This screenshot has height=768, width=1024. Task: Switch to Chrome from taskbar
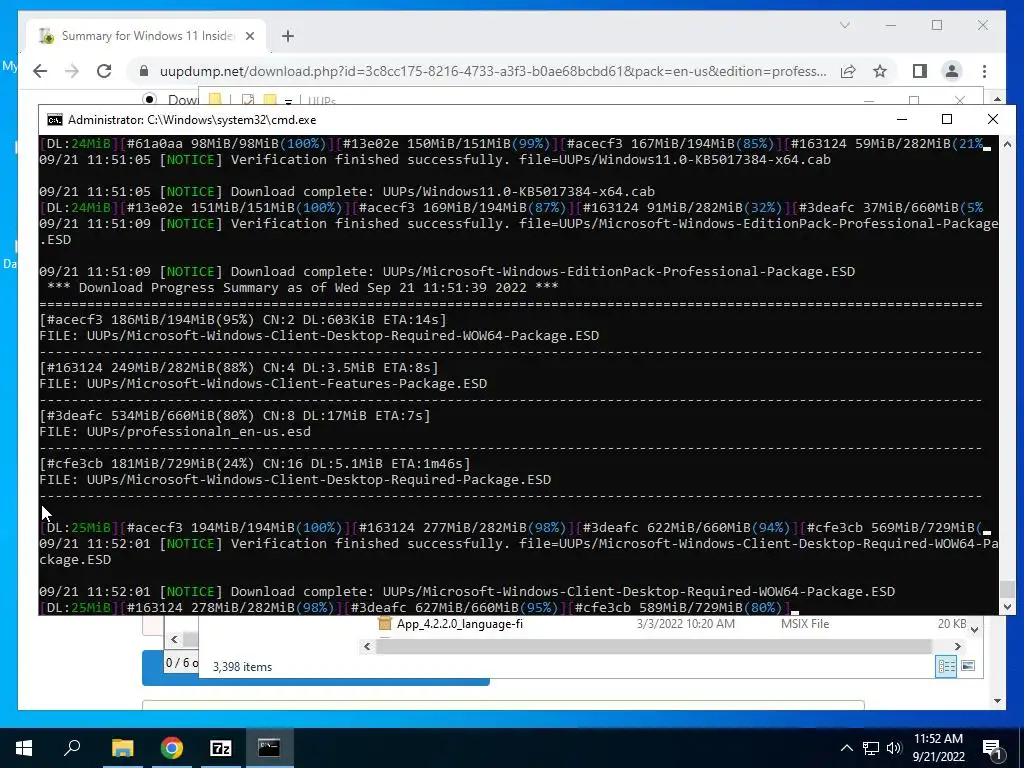tap(172, 748)
